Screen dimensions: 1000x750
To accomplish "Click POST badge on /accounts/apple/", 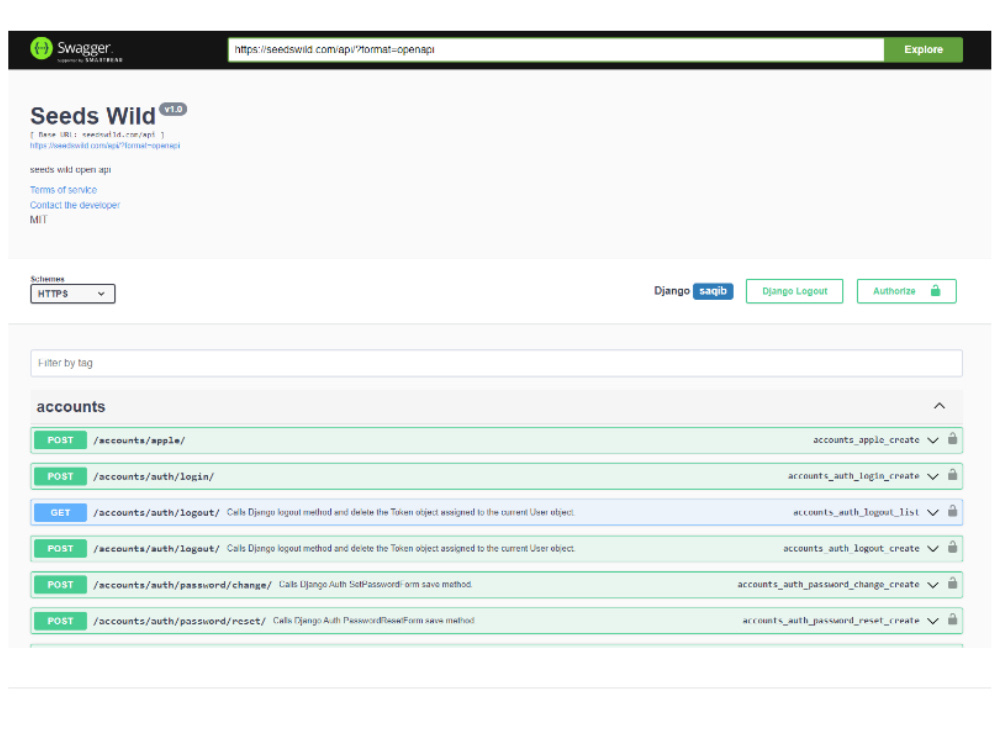I will tap(61, 441).
